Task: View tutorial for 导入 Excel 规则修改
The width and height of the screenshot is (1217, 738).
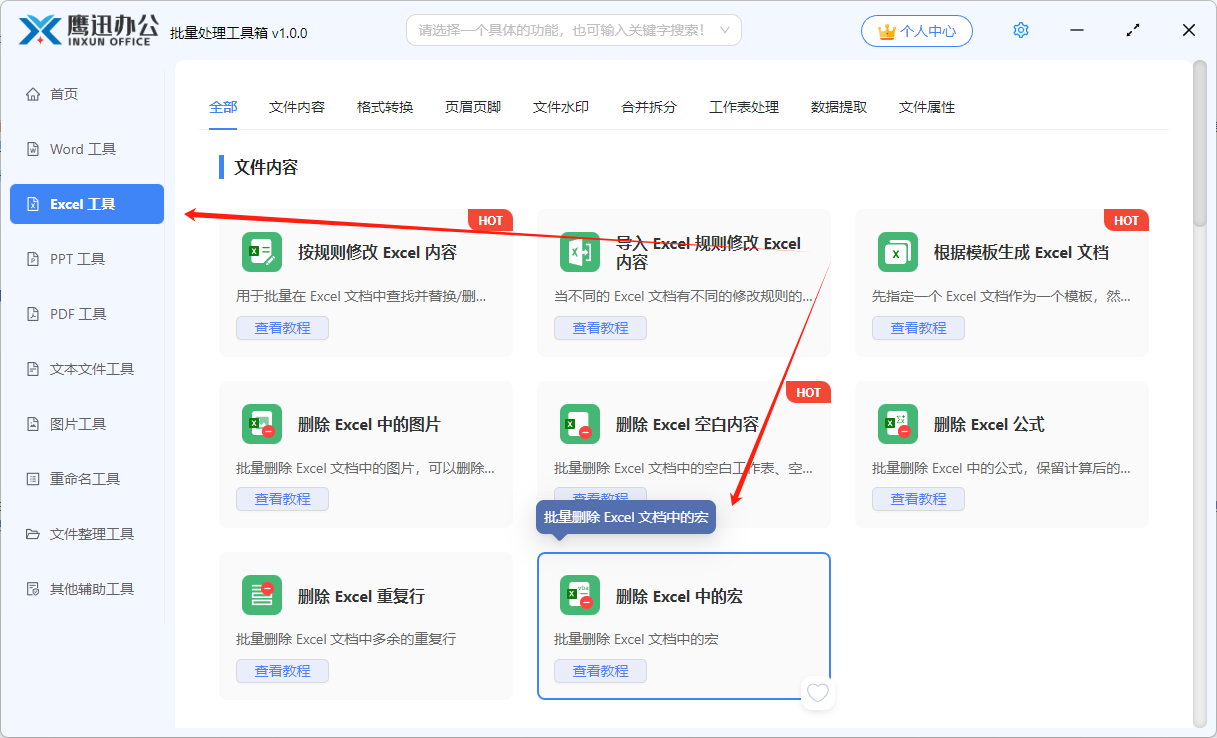Action: [x=600, y=328]
